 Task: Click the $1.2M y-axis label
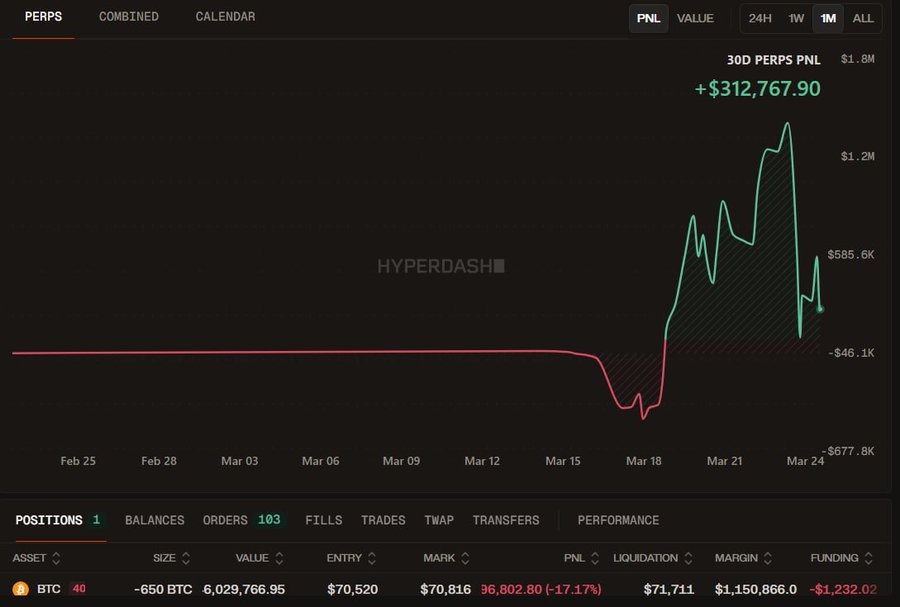point(858,156)
